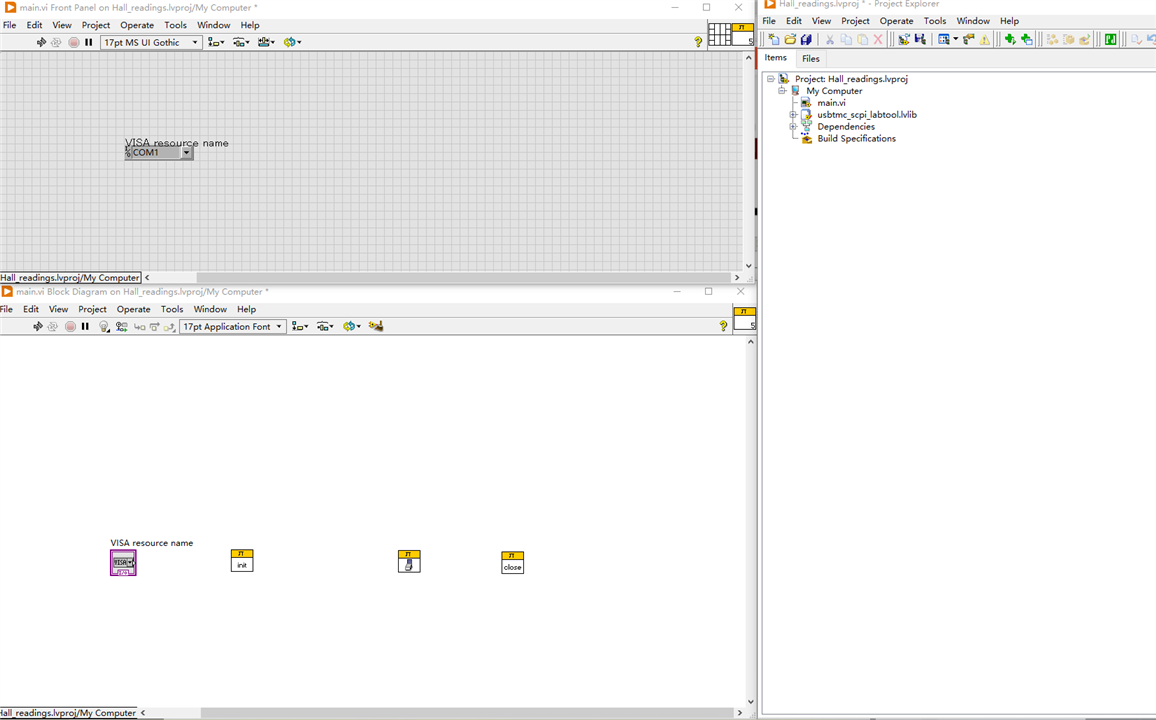Screen dimensions: 1156x720
Task: Click the Hall_readings.lvproj/My Computer label on Front Panel
Action: [x=70, y=278]
